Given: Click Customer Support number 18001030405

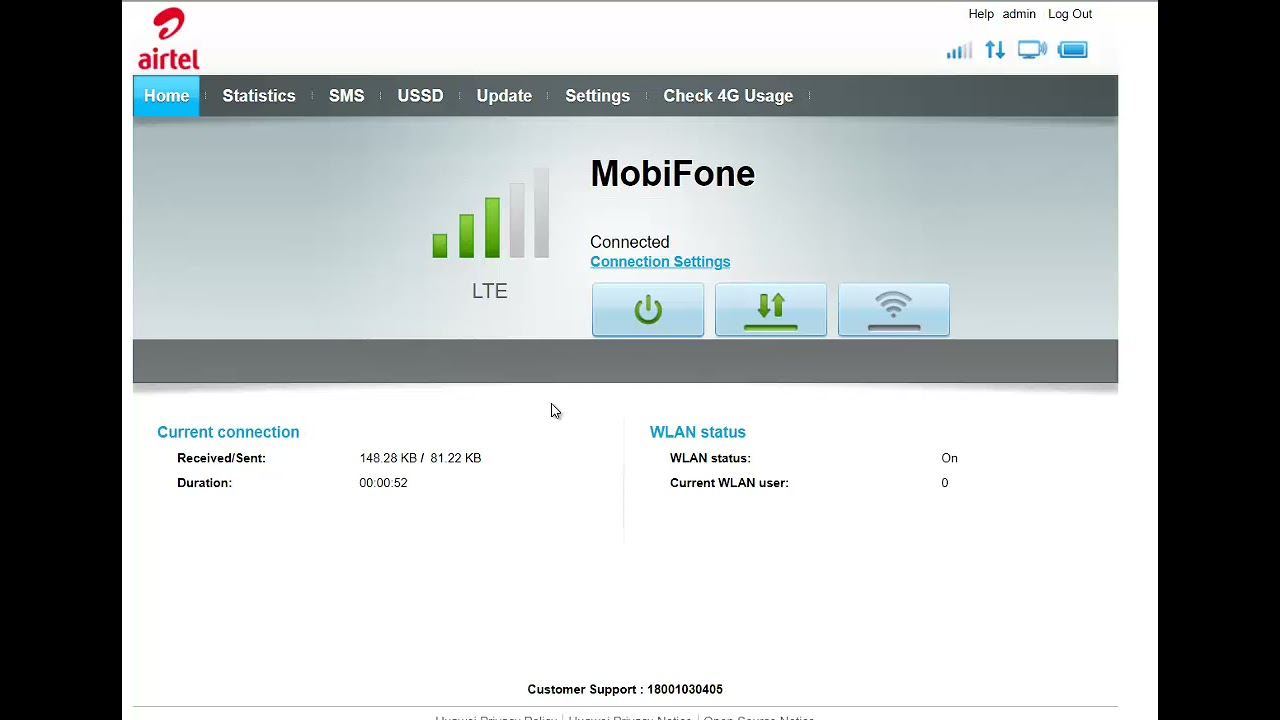Looking at the screenshot, I should [685, 689].
